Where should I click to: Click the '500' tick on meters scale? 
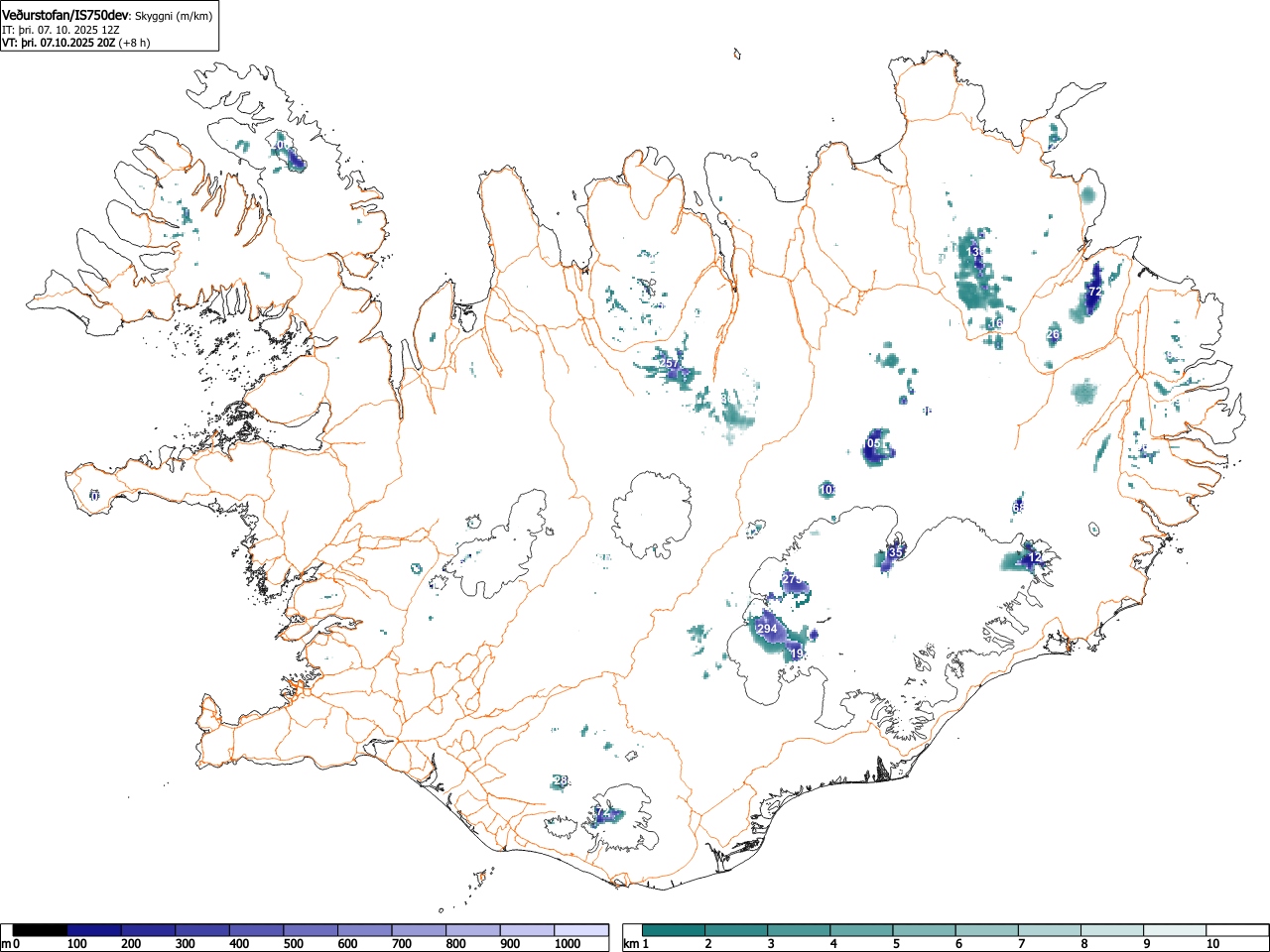294,944
